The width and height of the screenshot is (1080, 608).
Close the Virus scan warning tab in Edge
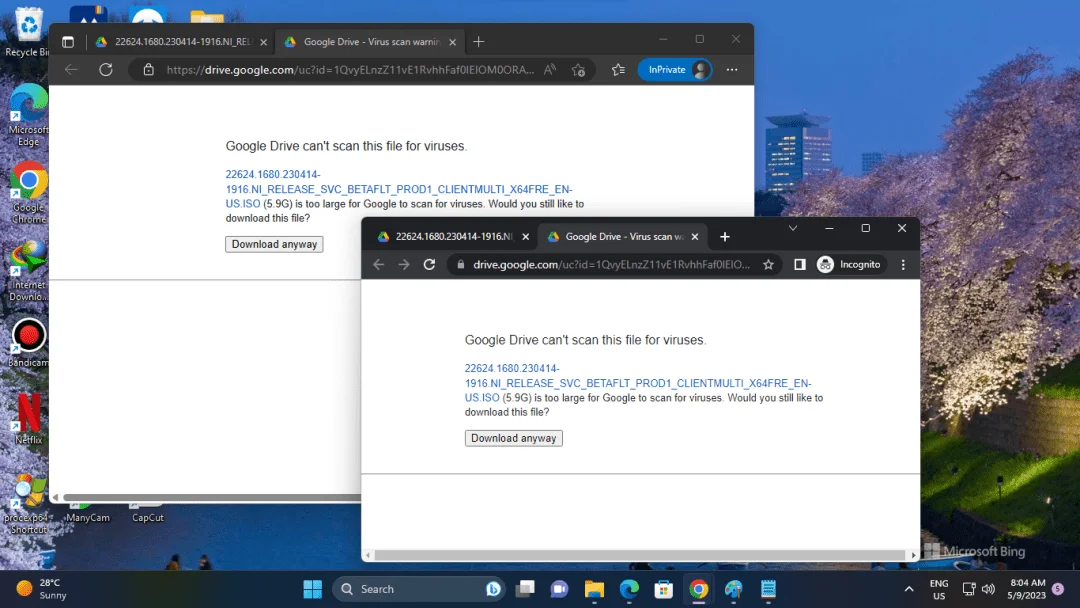coord(453,42)
